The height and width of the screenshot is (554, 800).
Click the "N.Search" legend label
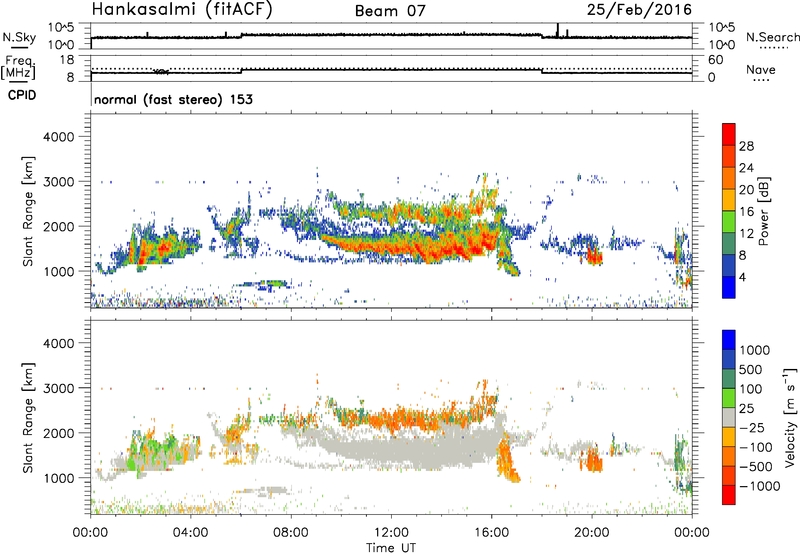pos(772,37)
